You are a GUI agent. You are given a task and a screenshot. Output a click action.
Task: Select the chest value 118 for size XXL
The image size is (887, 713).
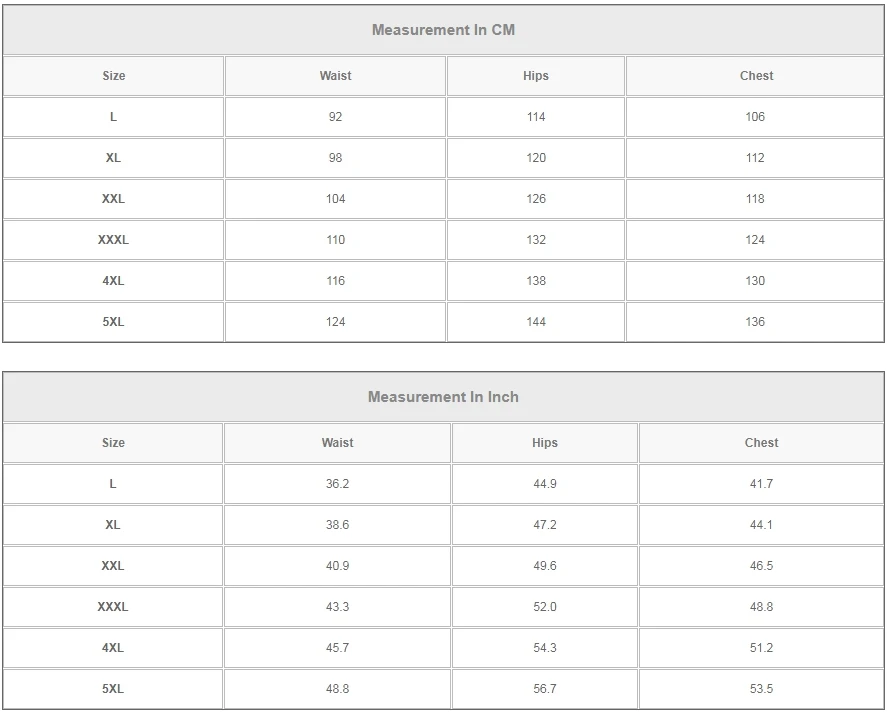[x=755, y=199]
